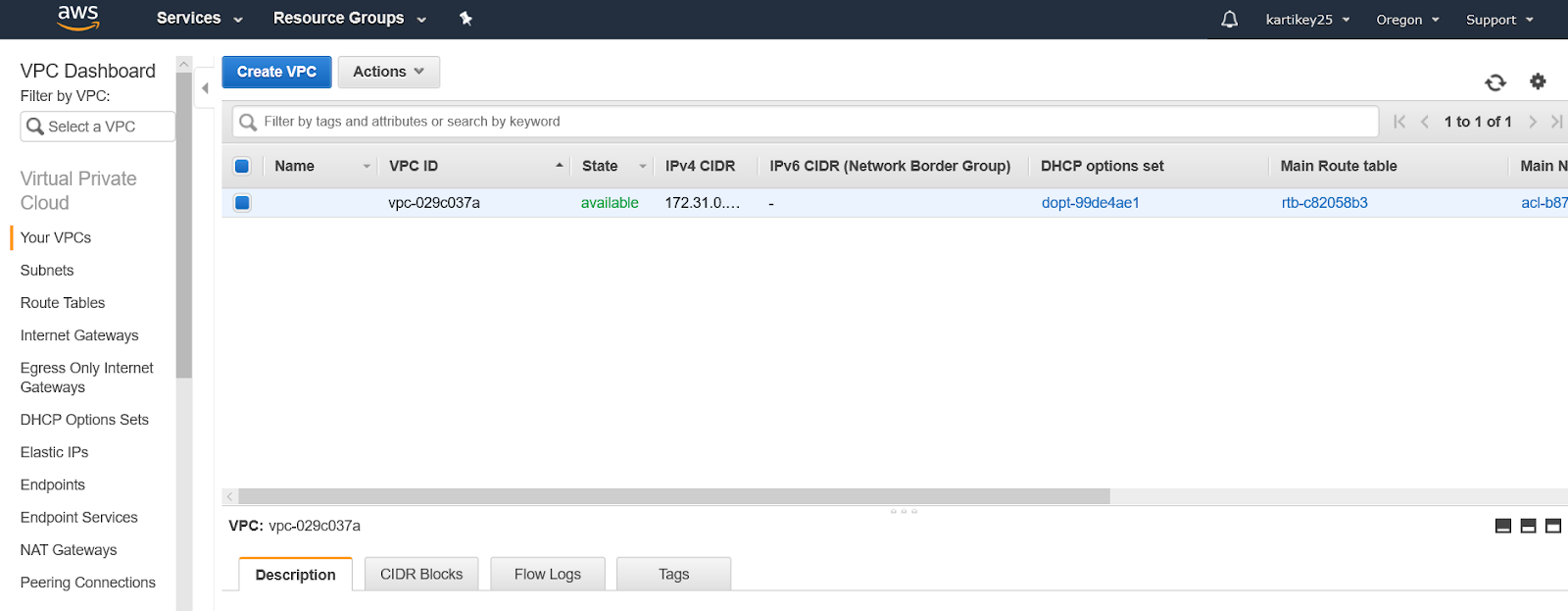Click the Main Route table column header
Screen dimensions: 1568x611
(1339, 166)
